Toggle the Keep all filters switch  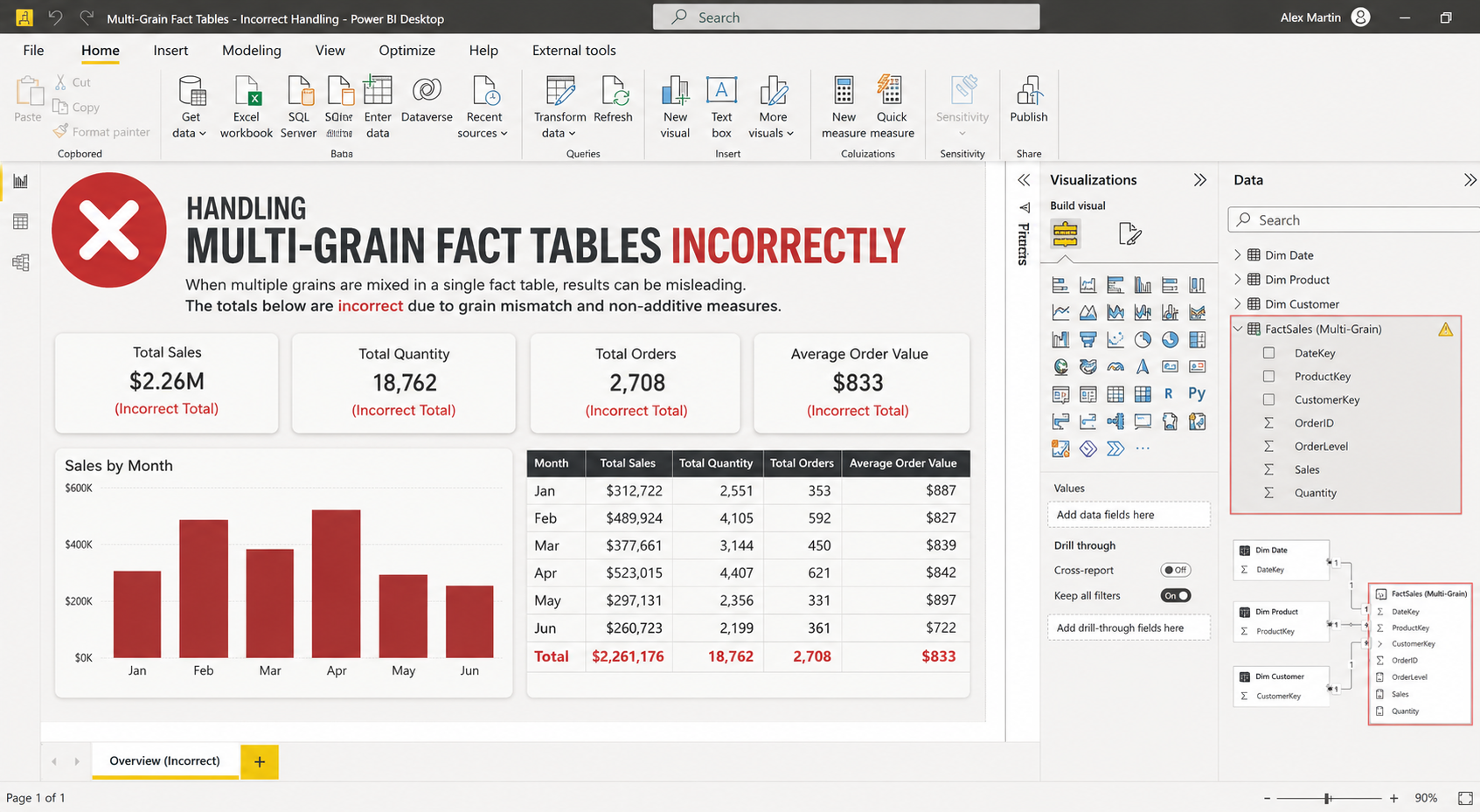pyautogui.click(x=1176, y=595)
